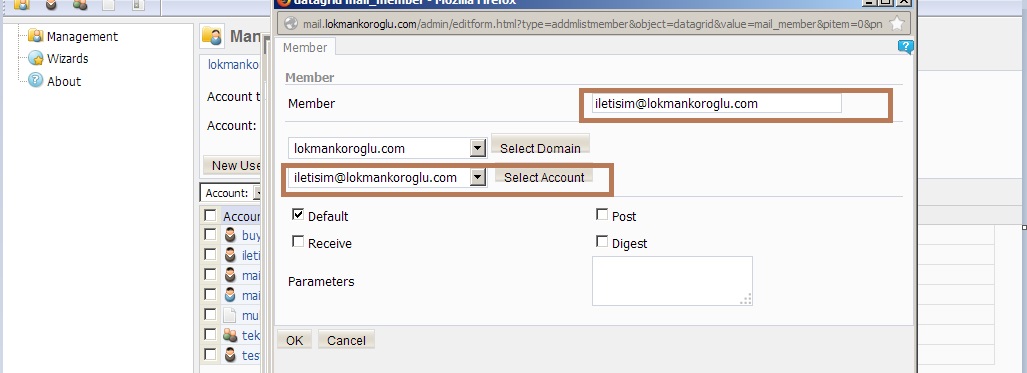Click the Wizards star globe icon
Screen dimensions: 1027x373
(35, 58)
